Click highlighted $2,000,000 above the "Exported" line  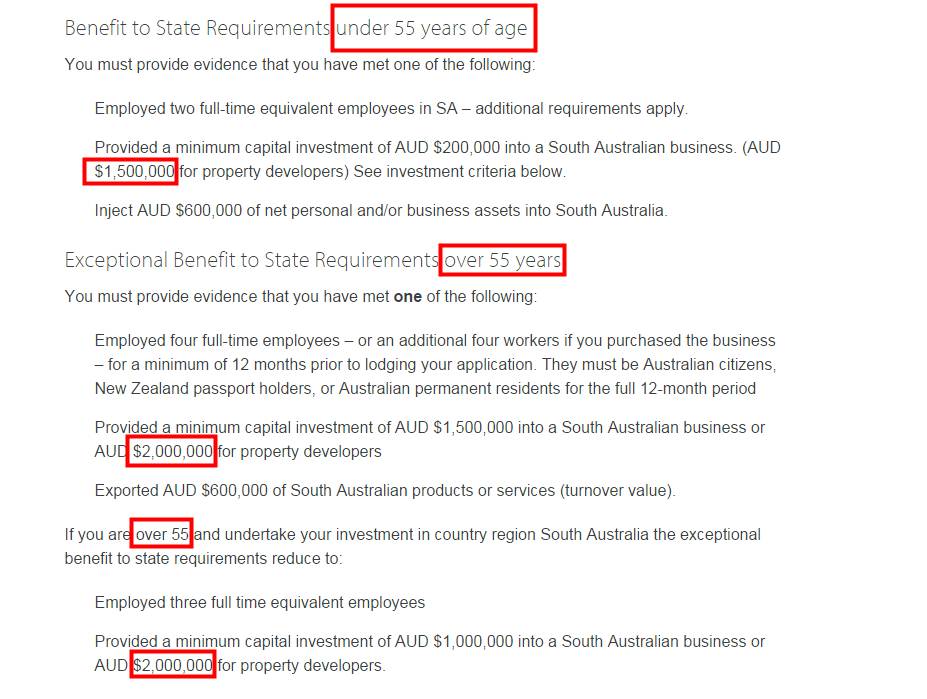point(172,451)
